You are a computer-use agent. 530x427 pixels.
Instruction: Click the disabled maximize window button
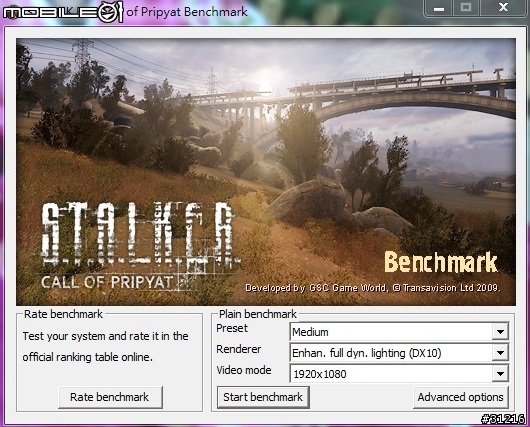[x=466, y=8]
